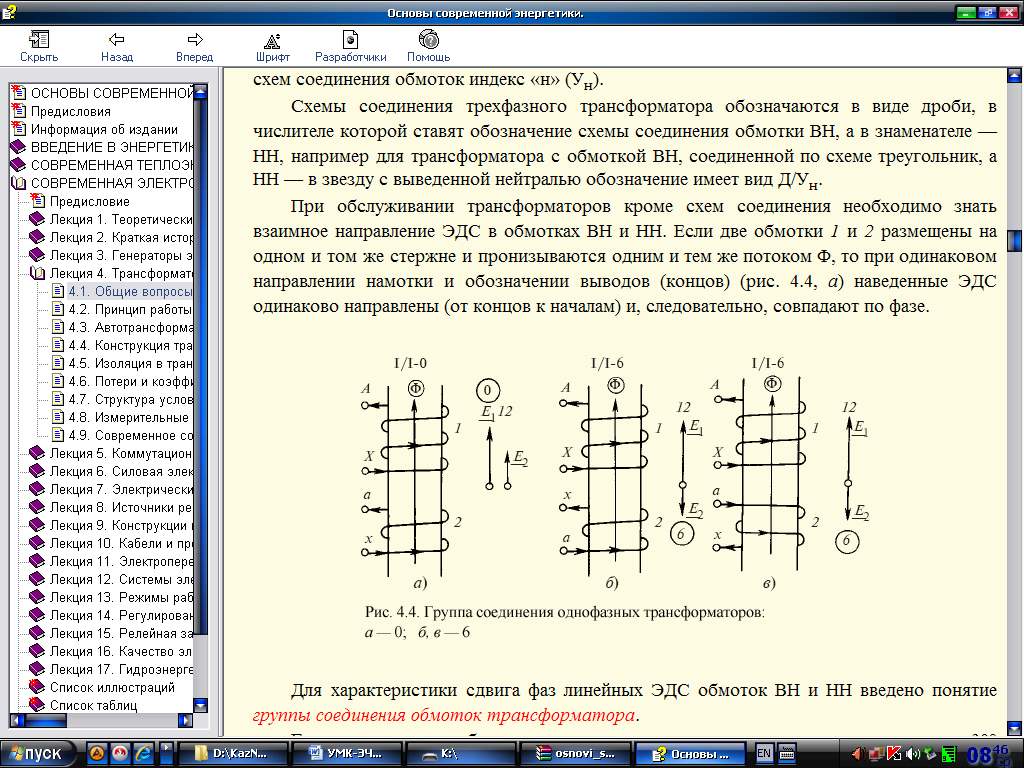Open the Помощь help icon
The width and height of the screenshot is (1024, 768).
(x=428, y=46)
